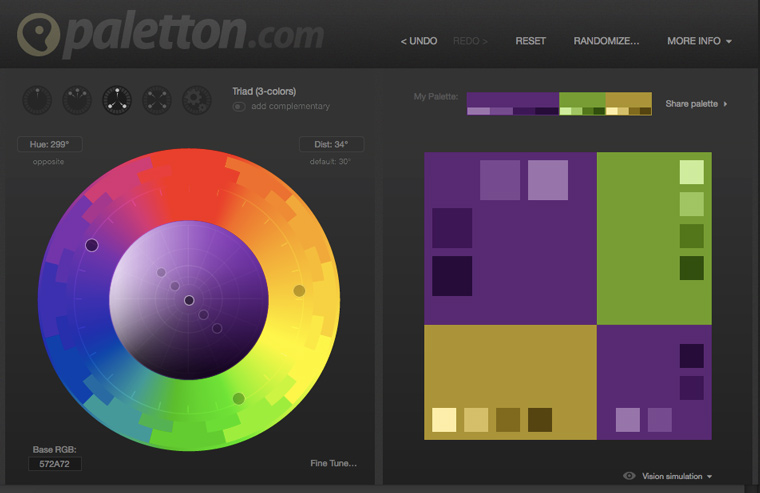Click the Base RGB 572A72 field
The height and width of the screenshot is (493, 760).
[54, 463]
